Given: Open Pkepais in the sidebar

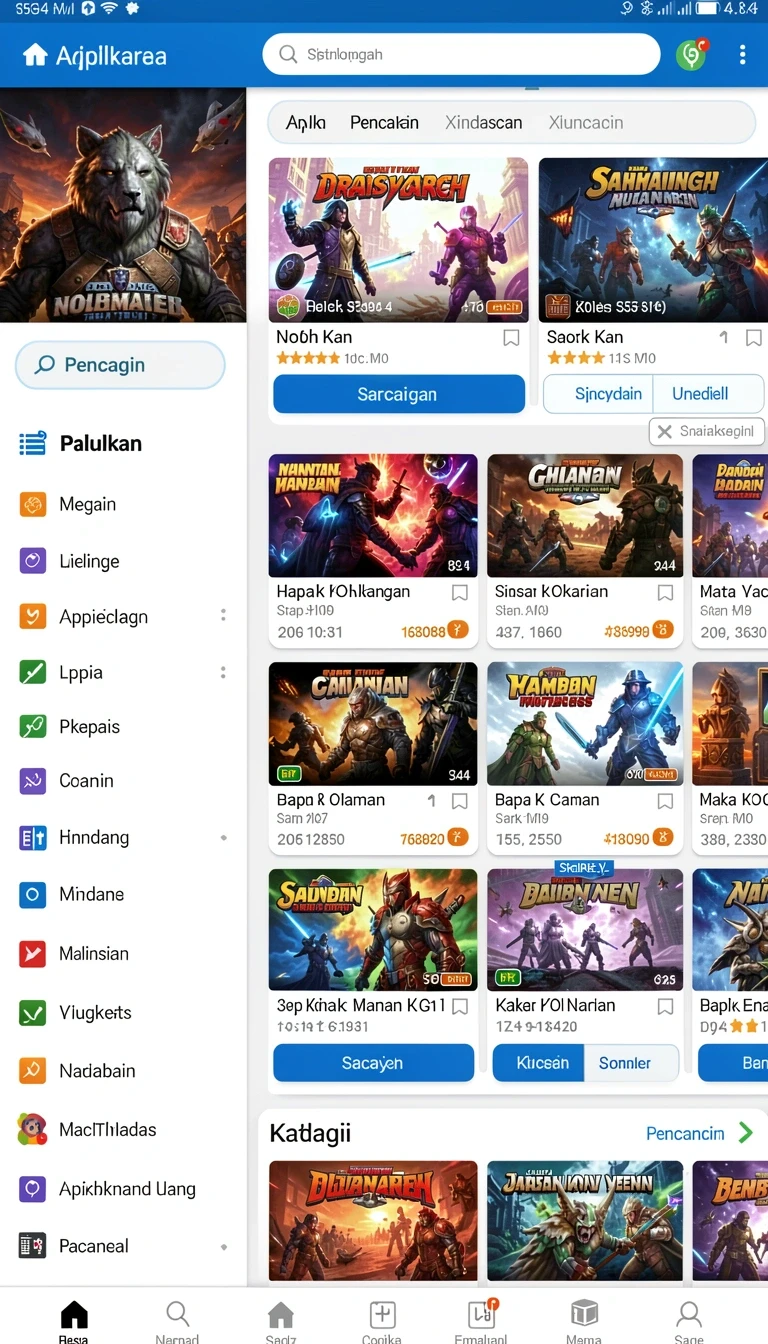Looking at the screenshot, I should (90, 727).
